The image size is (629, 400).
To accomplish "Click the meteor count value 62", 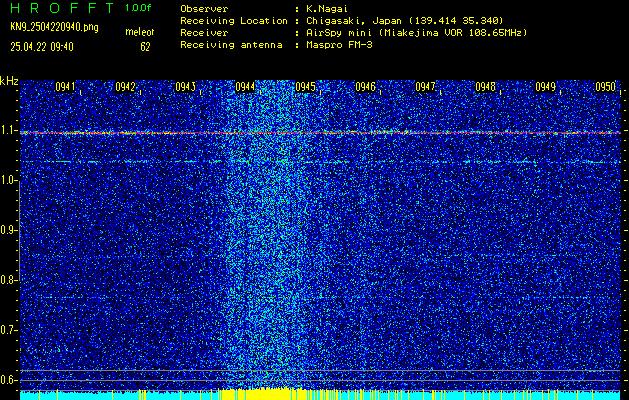I will coord(145,47).
